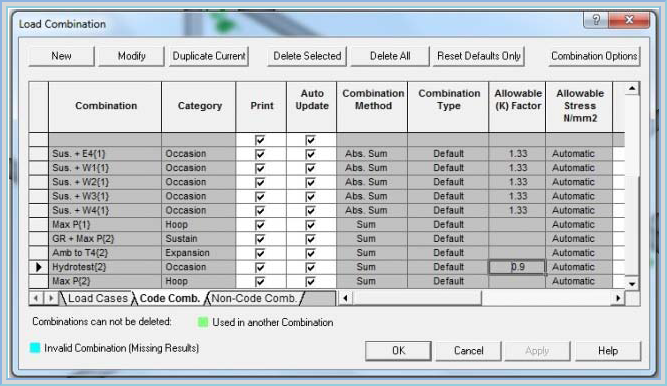
Task: Click the horizontal scrollbar right arrow
Action: pyautogui.click(x=618, y=298)
